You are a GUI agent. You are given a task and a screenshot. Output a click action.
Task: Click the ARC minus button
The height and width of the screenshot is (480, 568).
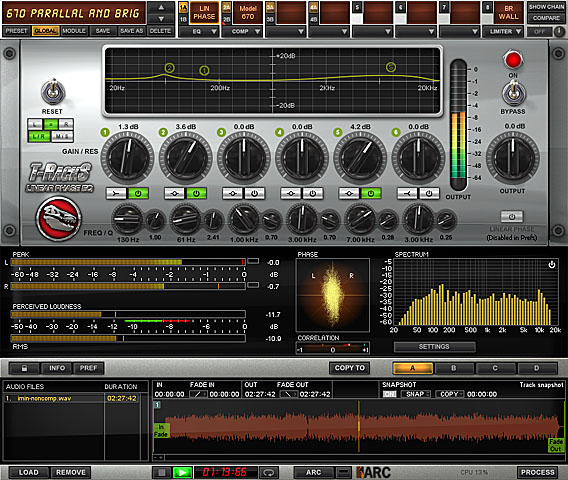pos(343,472)
